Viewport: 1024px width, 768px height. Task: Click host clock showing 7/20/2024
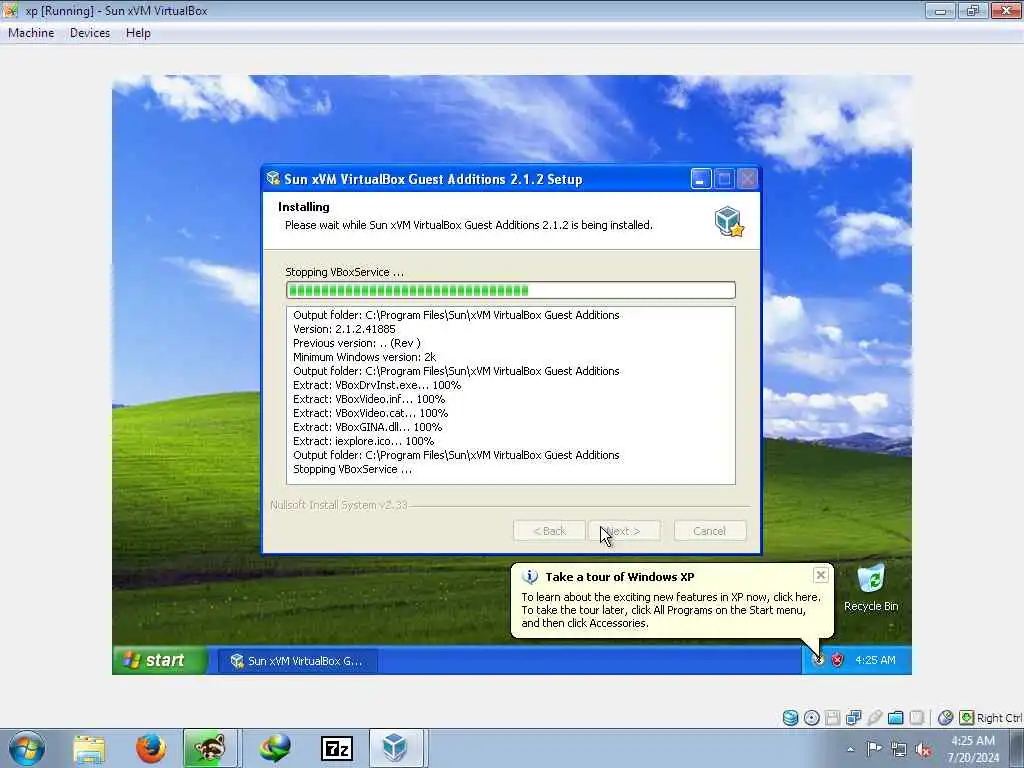coord(973,749)
